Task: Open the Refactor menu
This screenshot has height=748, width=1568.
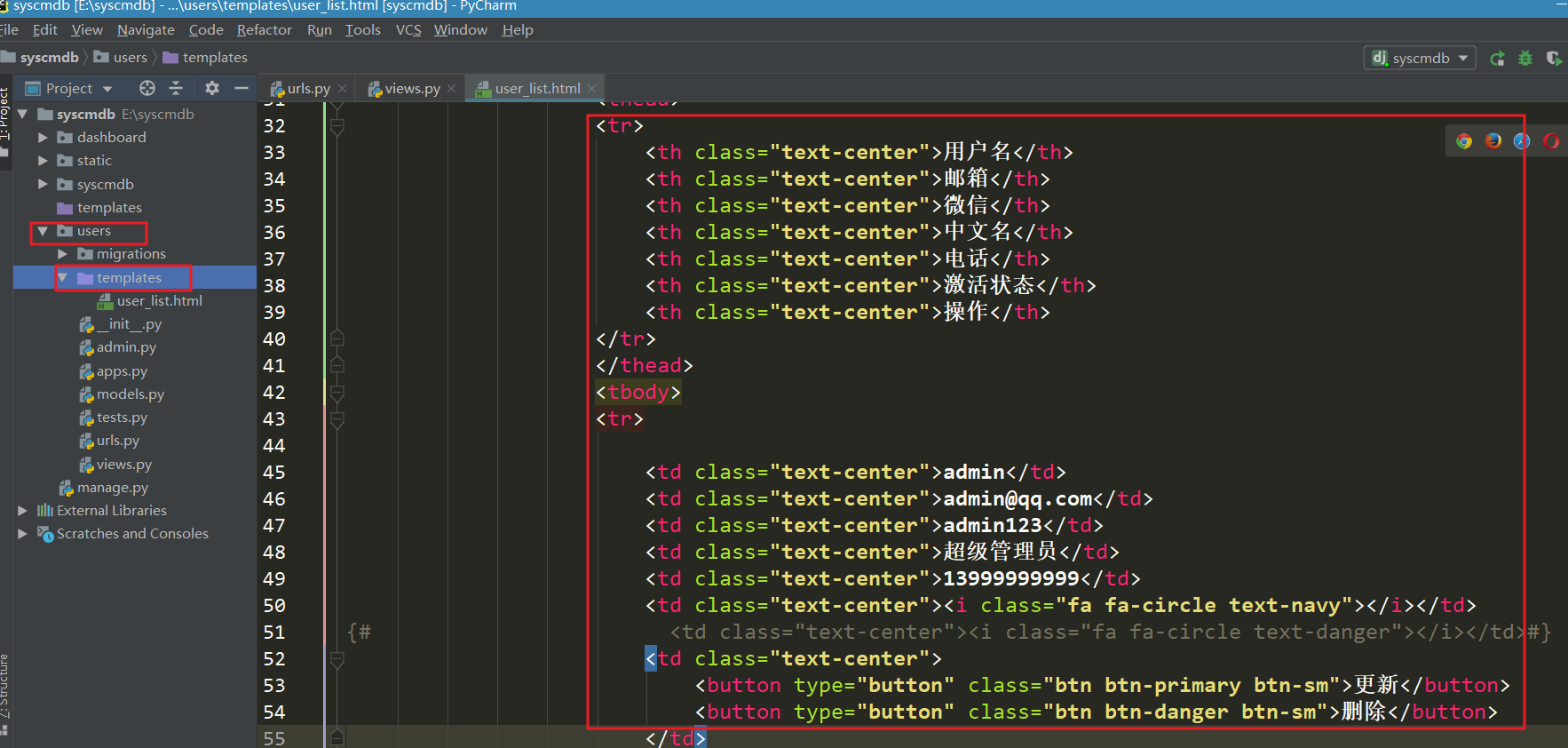Action: pyautogui.click(x=264, y=30)
